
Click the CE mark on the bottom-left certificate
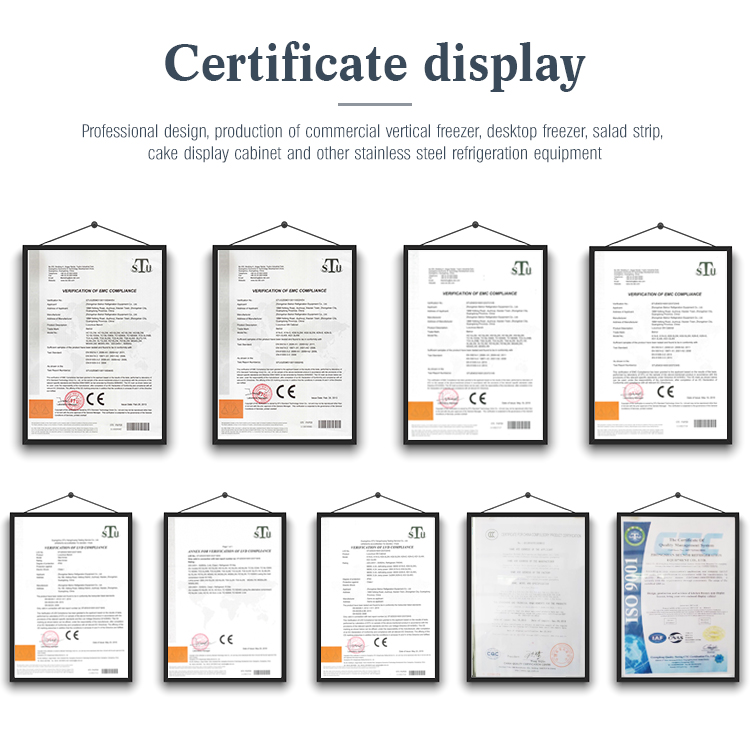(71, 634)
